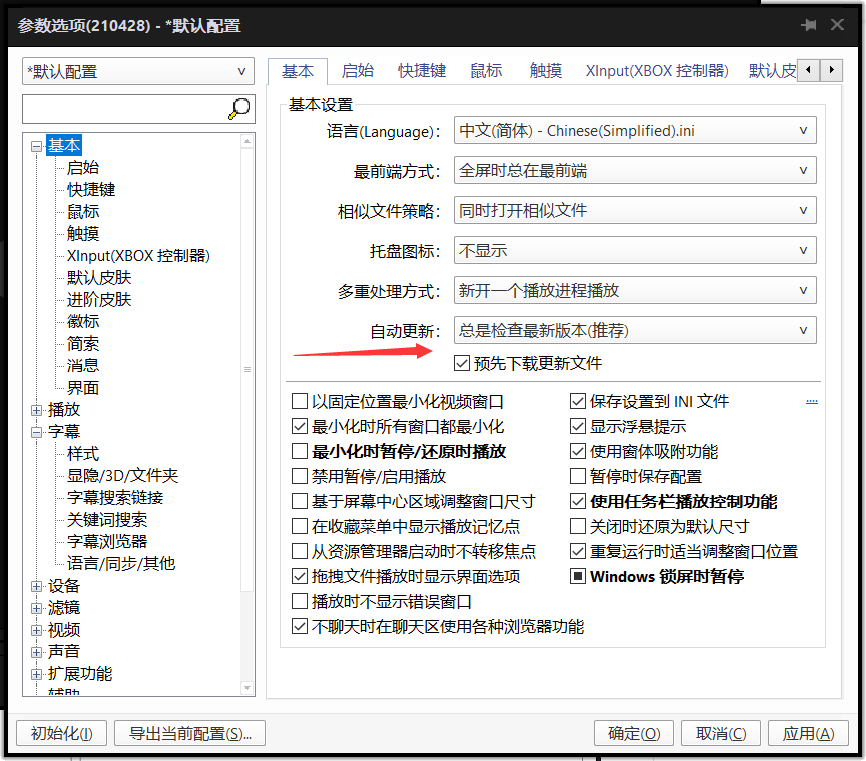Click the blue ellipsis next to 保存设置到 INI 文件
The width and height of the screenshot is (866, 761).
(812, 401)
